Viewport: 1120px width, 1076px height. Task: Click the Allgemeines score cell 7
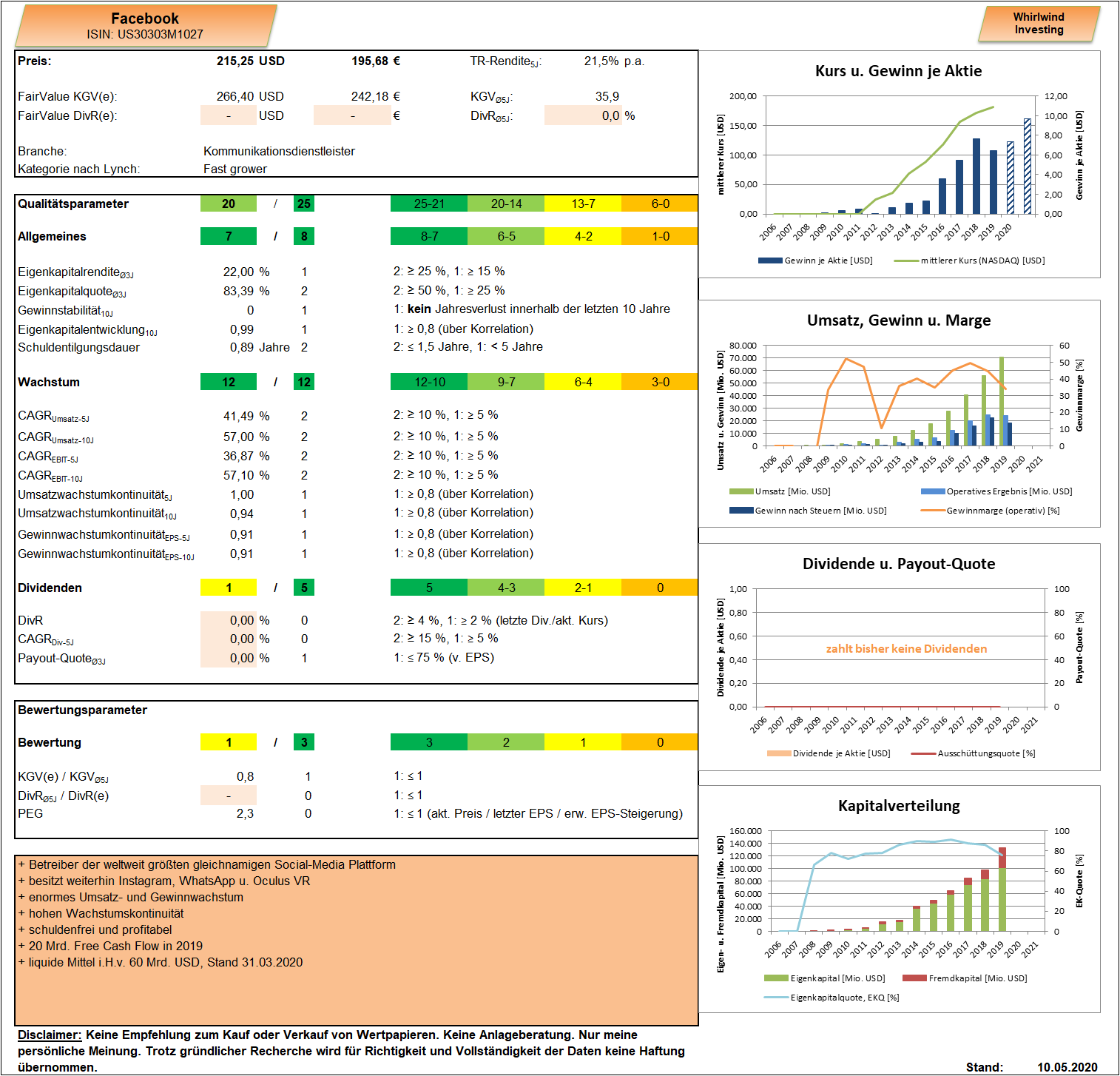(229, 236)
